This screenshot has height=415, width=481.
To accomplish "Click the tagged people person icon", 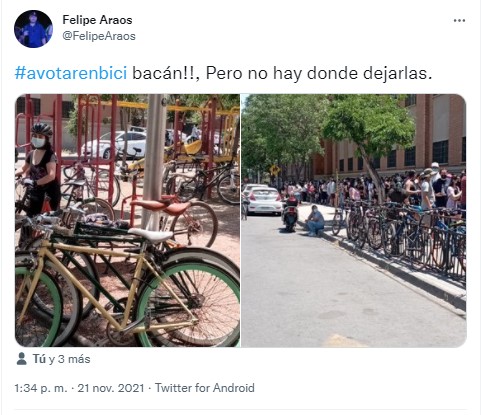I will pyautogui.click(x=22, y=359).
